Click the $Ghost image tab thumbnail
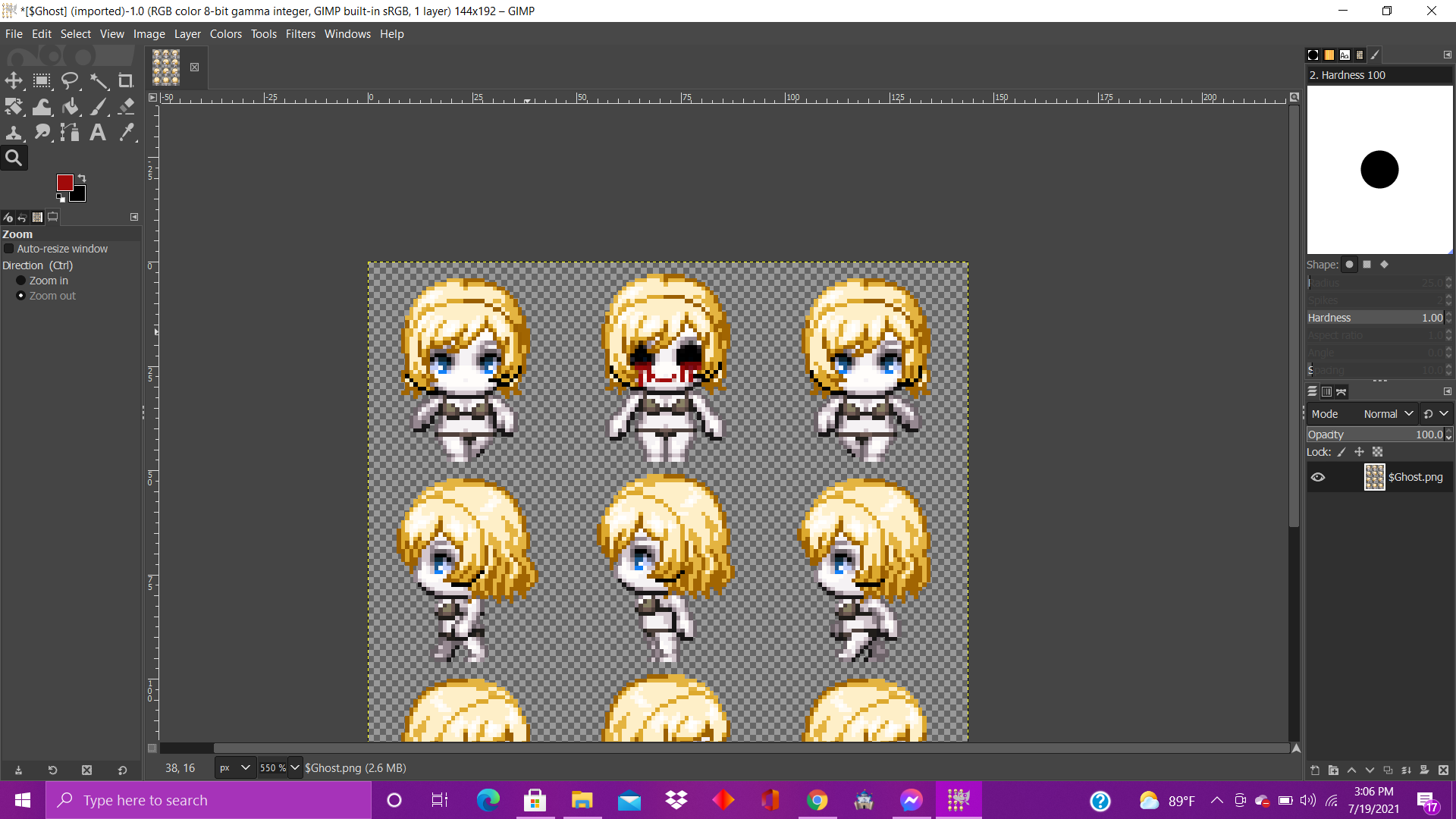 click(166, 67)
